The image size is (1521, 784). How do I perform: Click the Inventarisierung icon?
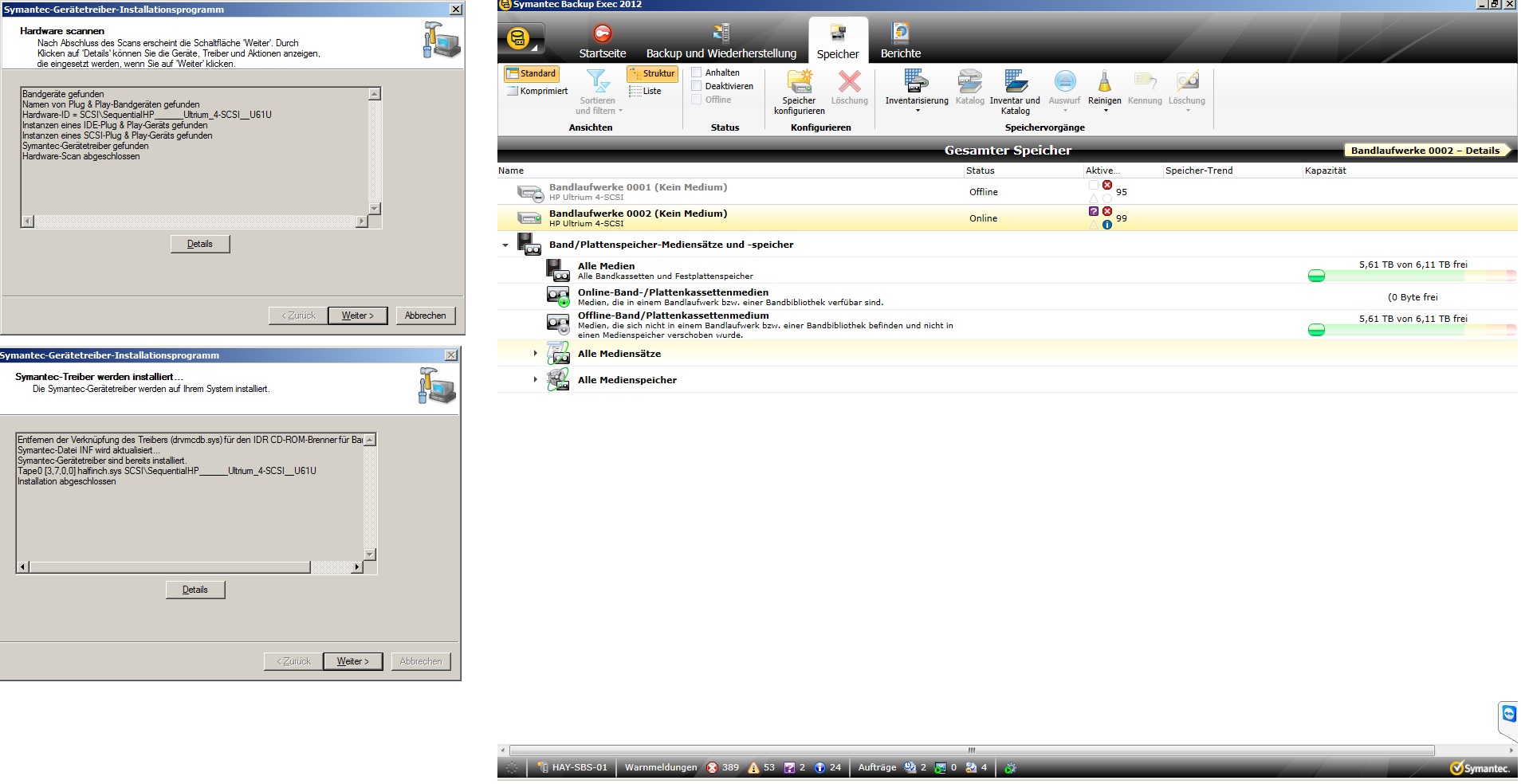pos(916,80)
